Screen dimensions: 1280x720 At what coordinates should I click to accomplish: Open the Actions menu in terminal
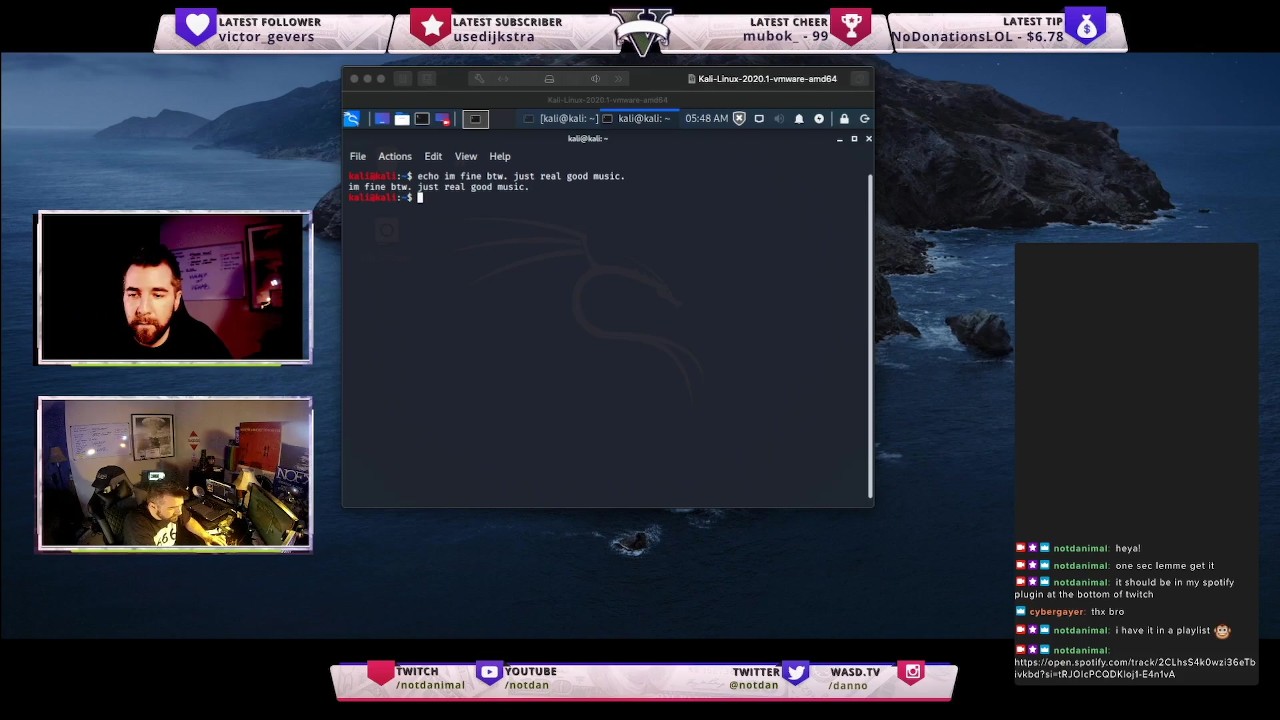click(394, 156)
